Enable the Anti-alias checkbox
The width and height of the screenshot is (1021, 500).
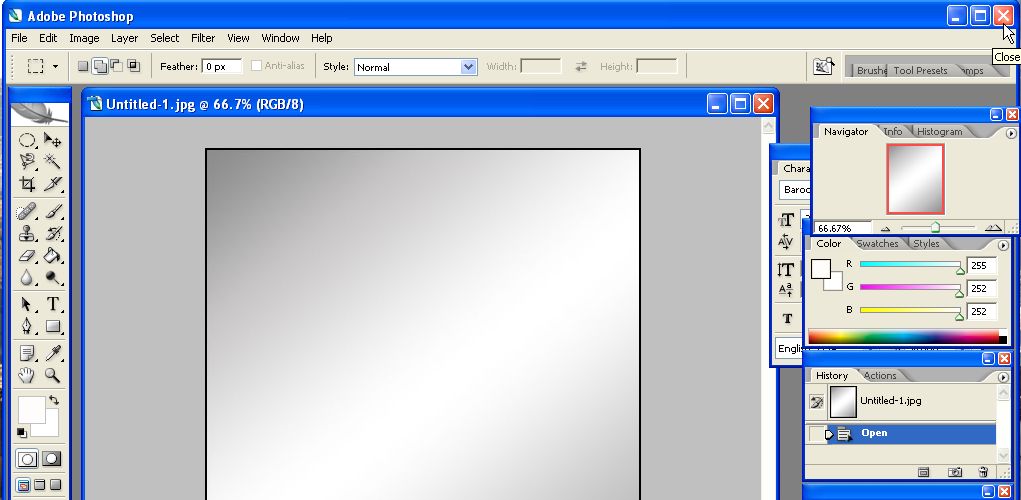tap(257, 66)
